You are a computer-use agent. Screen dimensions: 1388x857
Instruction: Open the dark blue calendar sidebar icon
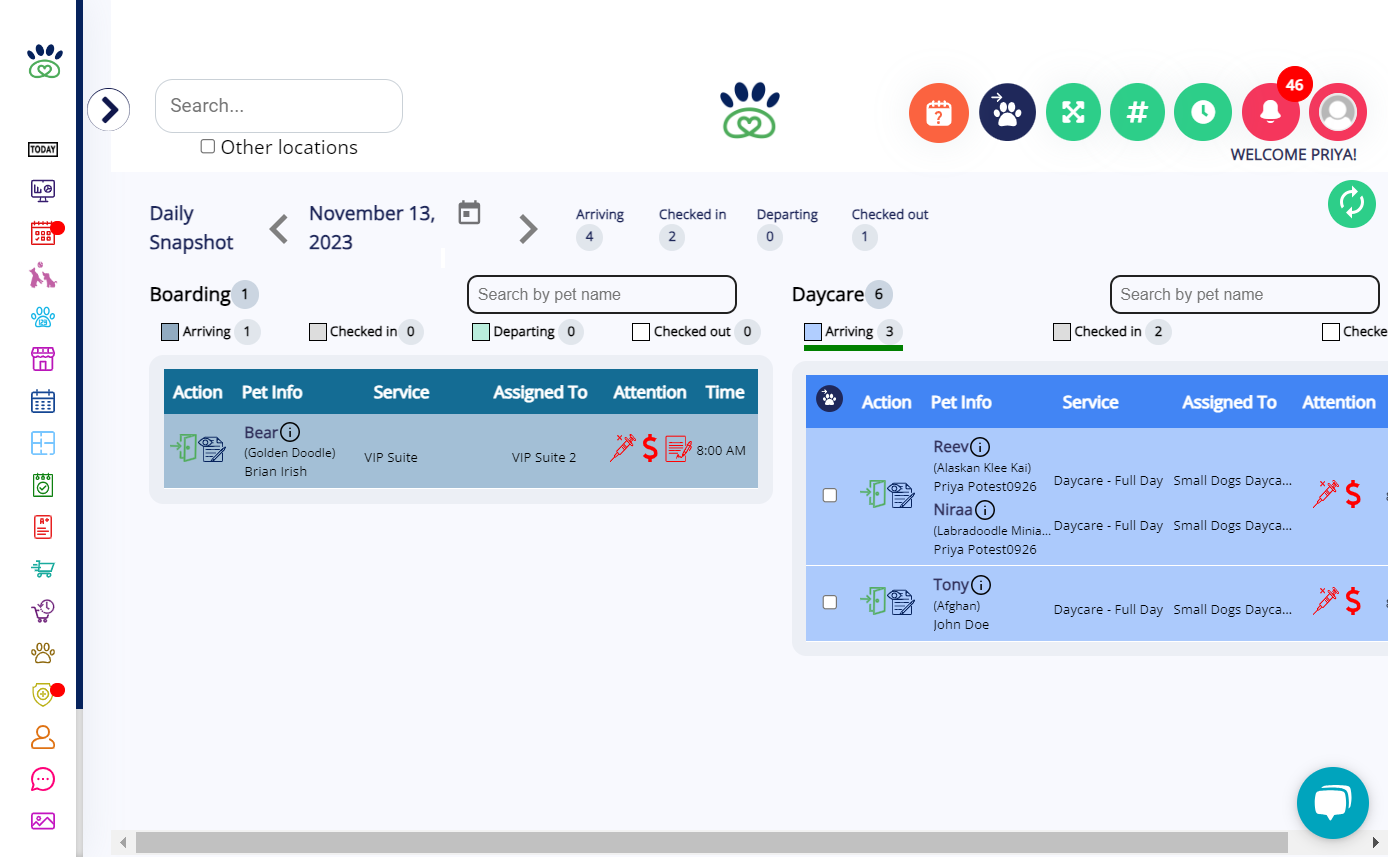42,402
